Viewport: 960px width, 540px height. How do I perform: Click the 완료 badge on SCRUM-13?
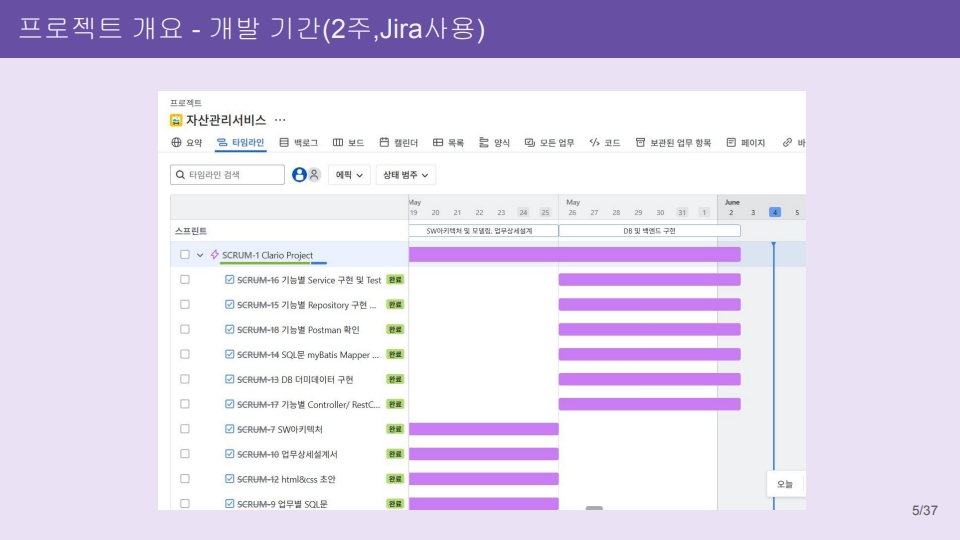tap(395, 380)
